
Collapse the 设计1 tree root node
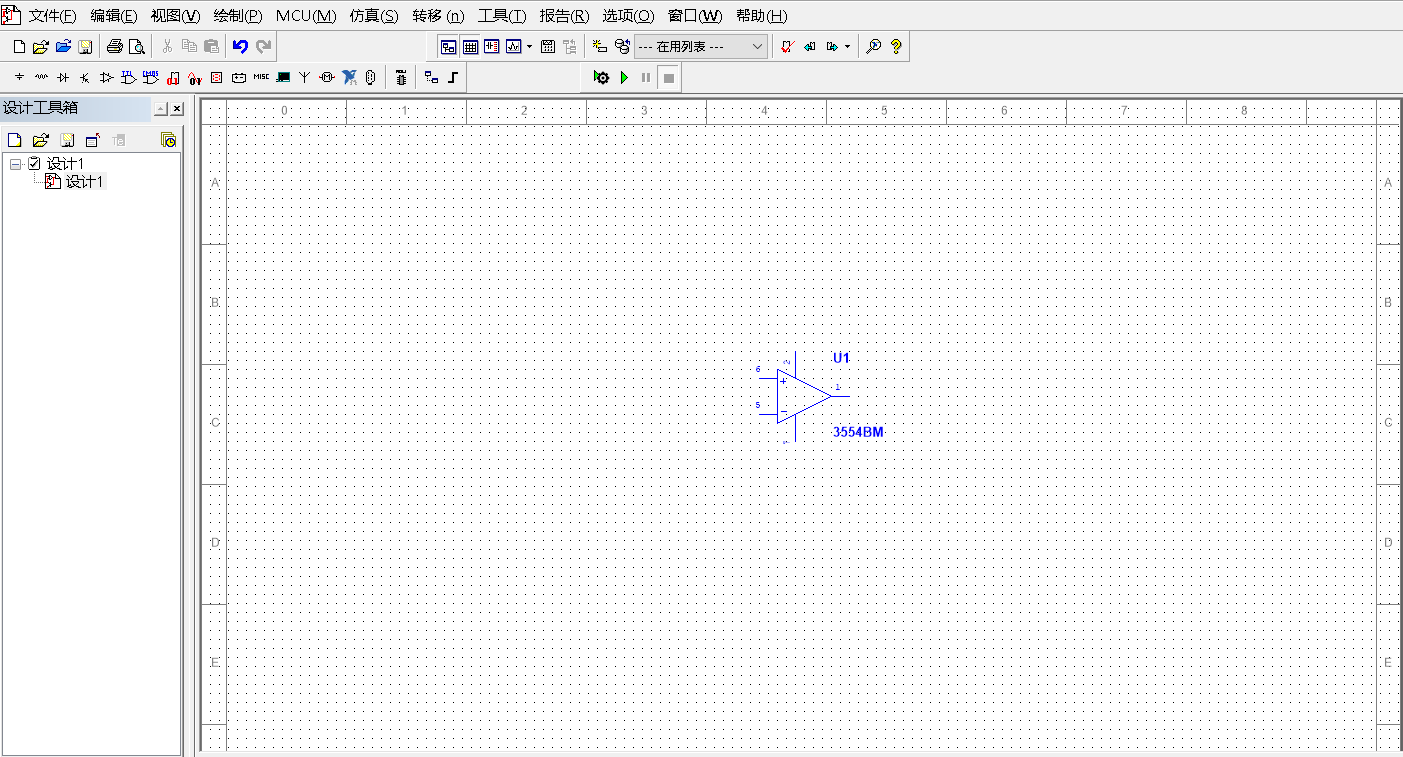coord(16,163)
